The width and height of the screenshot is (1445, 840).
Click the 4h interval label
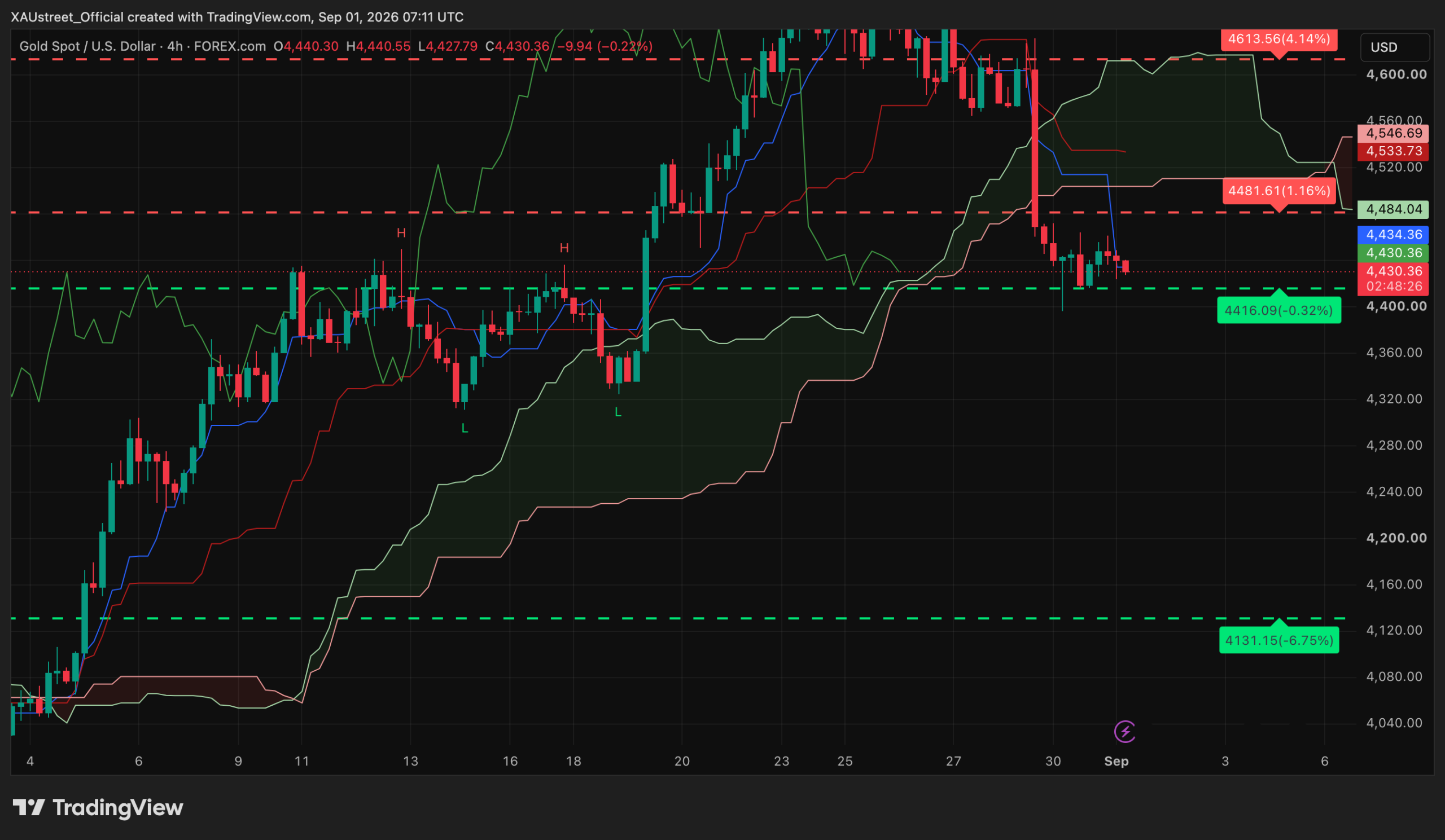[x=174, y=46]
